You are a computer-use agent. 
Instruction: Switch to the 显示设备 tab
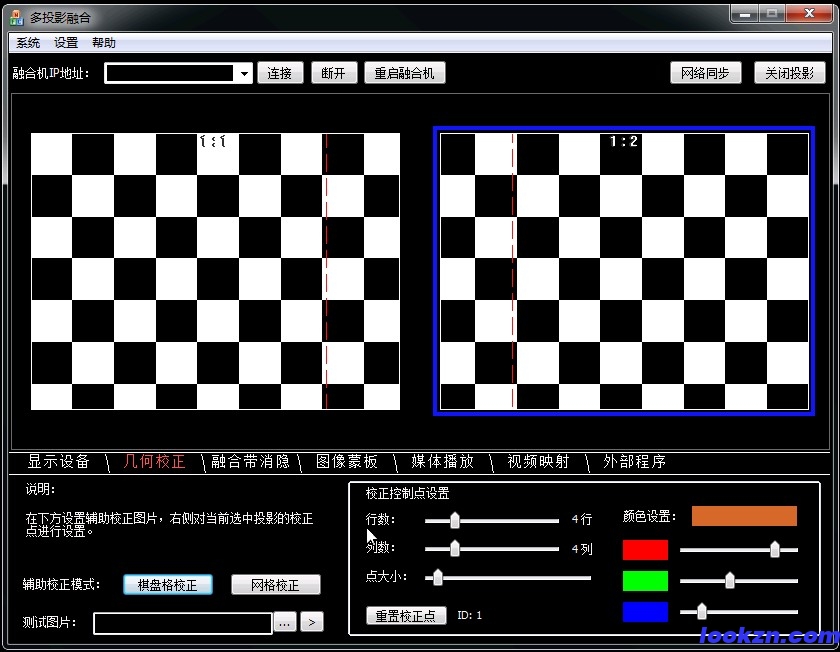pos(58,461)
